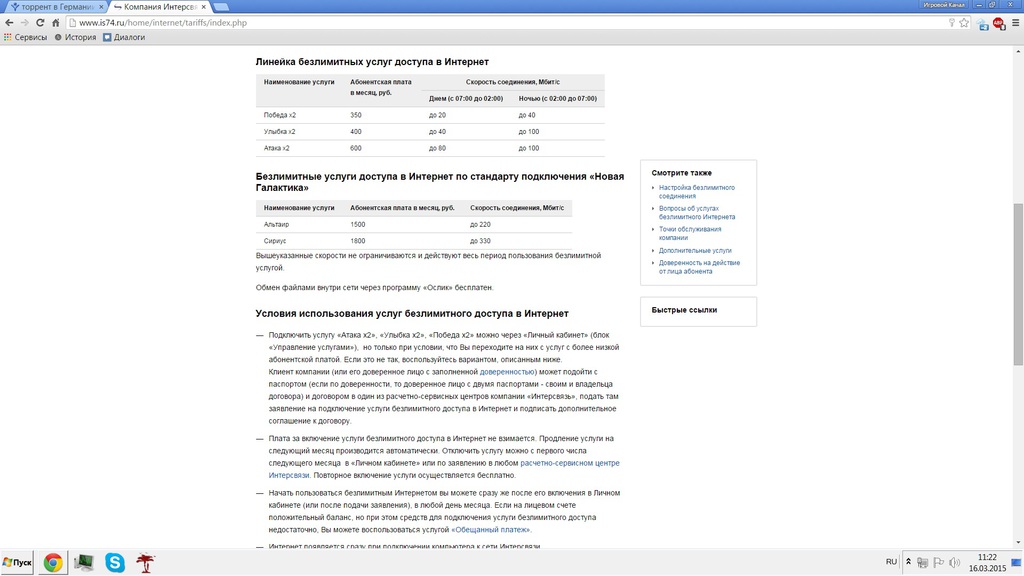Switch the RU keyboard language indicator

(891, 562)
